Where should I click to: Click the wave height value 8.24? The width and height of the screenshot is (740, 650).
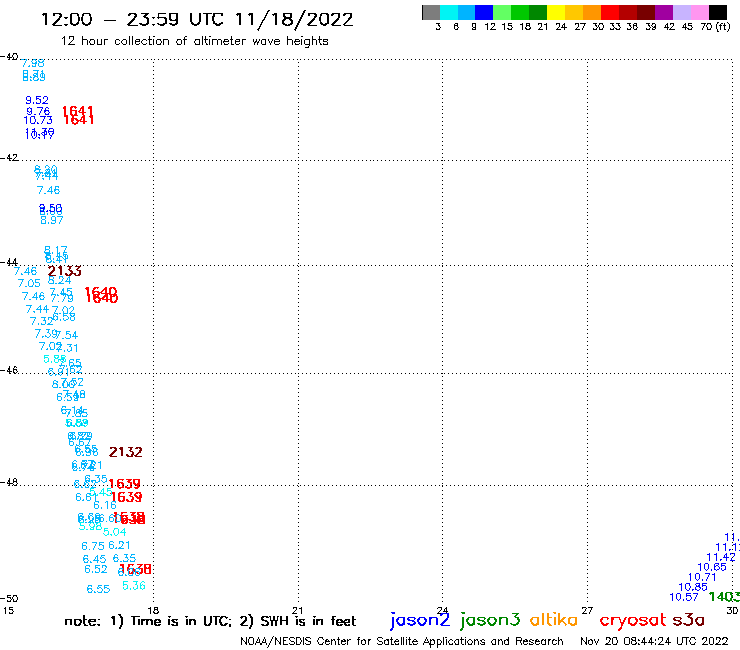point(59,280)
